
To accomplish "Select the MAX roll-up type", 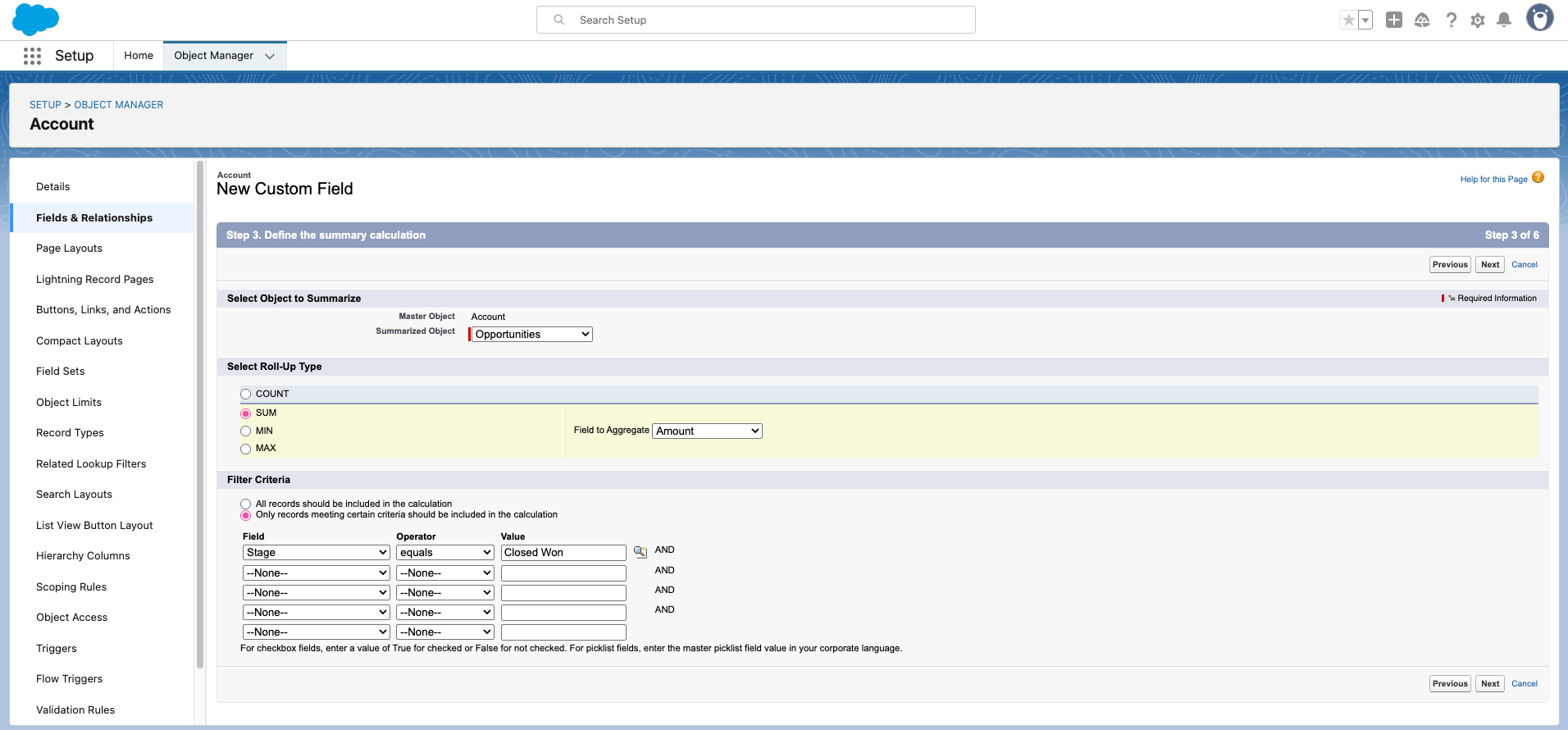I will coord(245,449).
